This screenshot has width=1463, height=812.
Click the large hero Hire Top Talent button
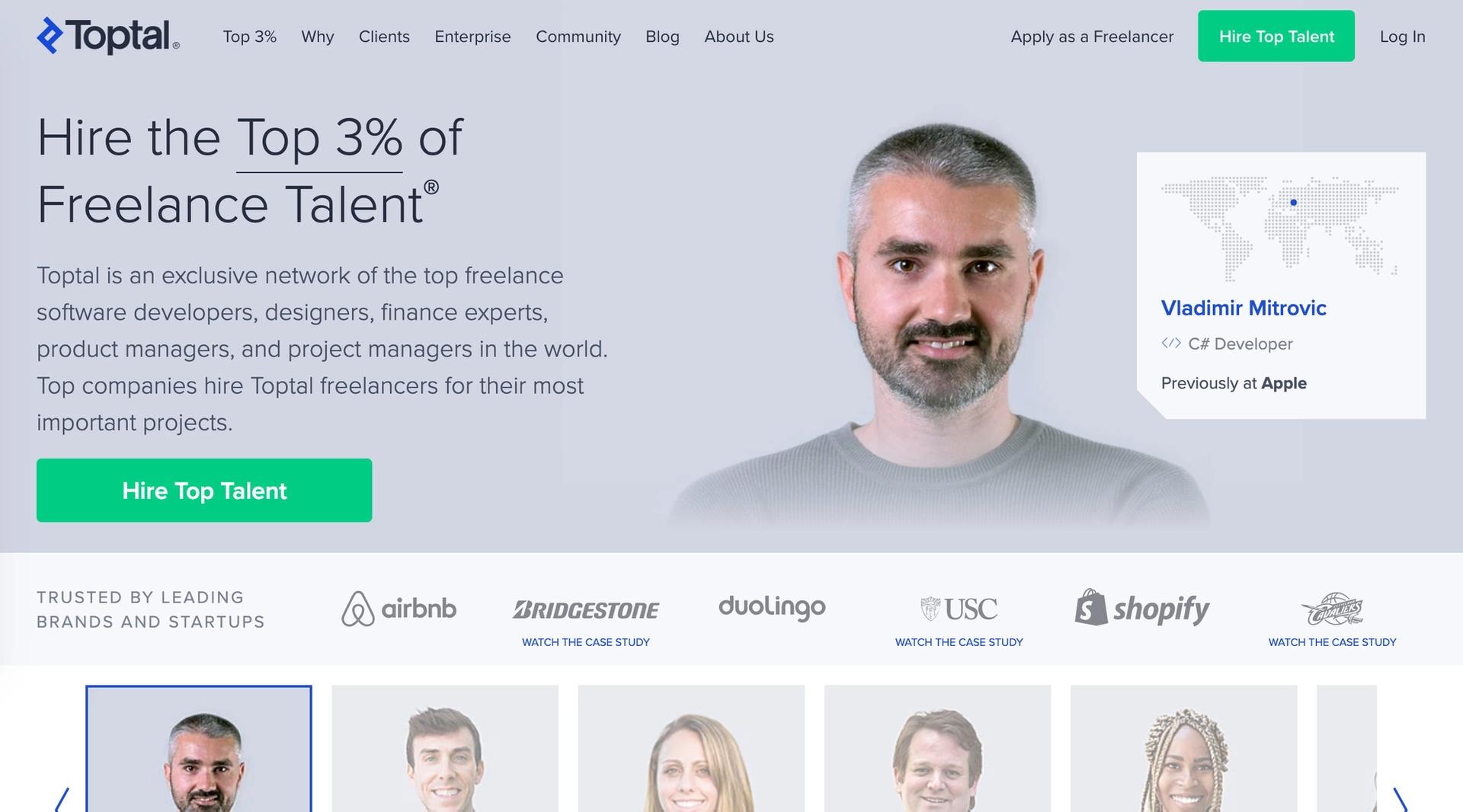pos(204,491)
